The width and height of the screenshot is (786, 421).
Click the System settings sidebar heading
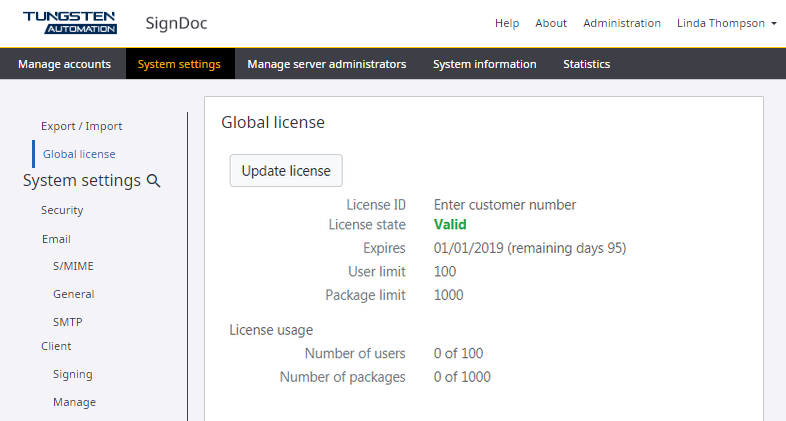pos(82,180)
